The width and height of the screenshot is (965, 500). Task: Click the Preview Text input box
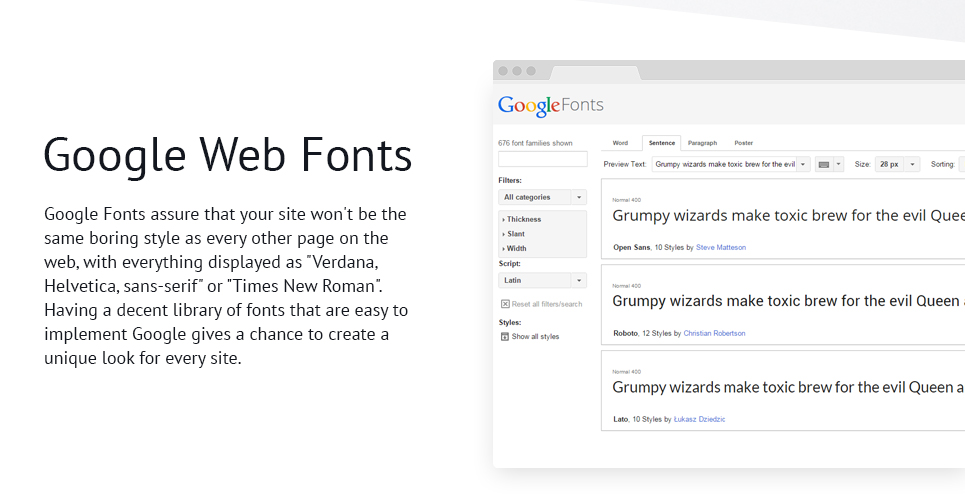pos(724,164)
